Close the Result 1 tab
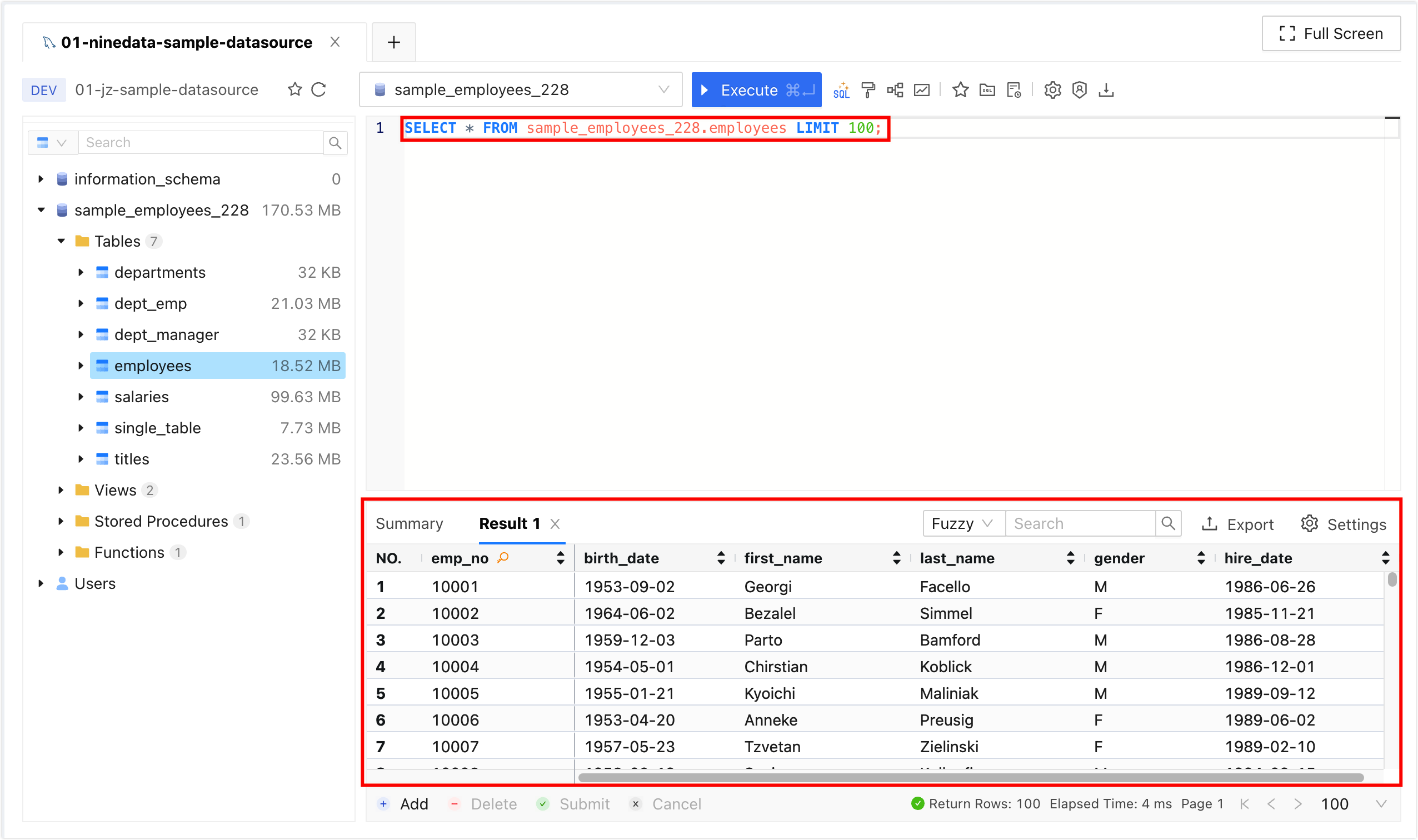1418x840 pixels. click(555, 524)
